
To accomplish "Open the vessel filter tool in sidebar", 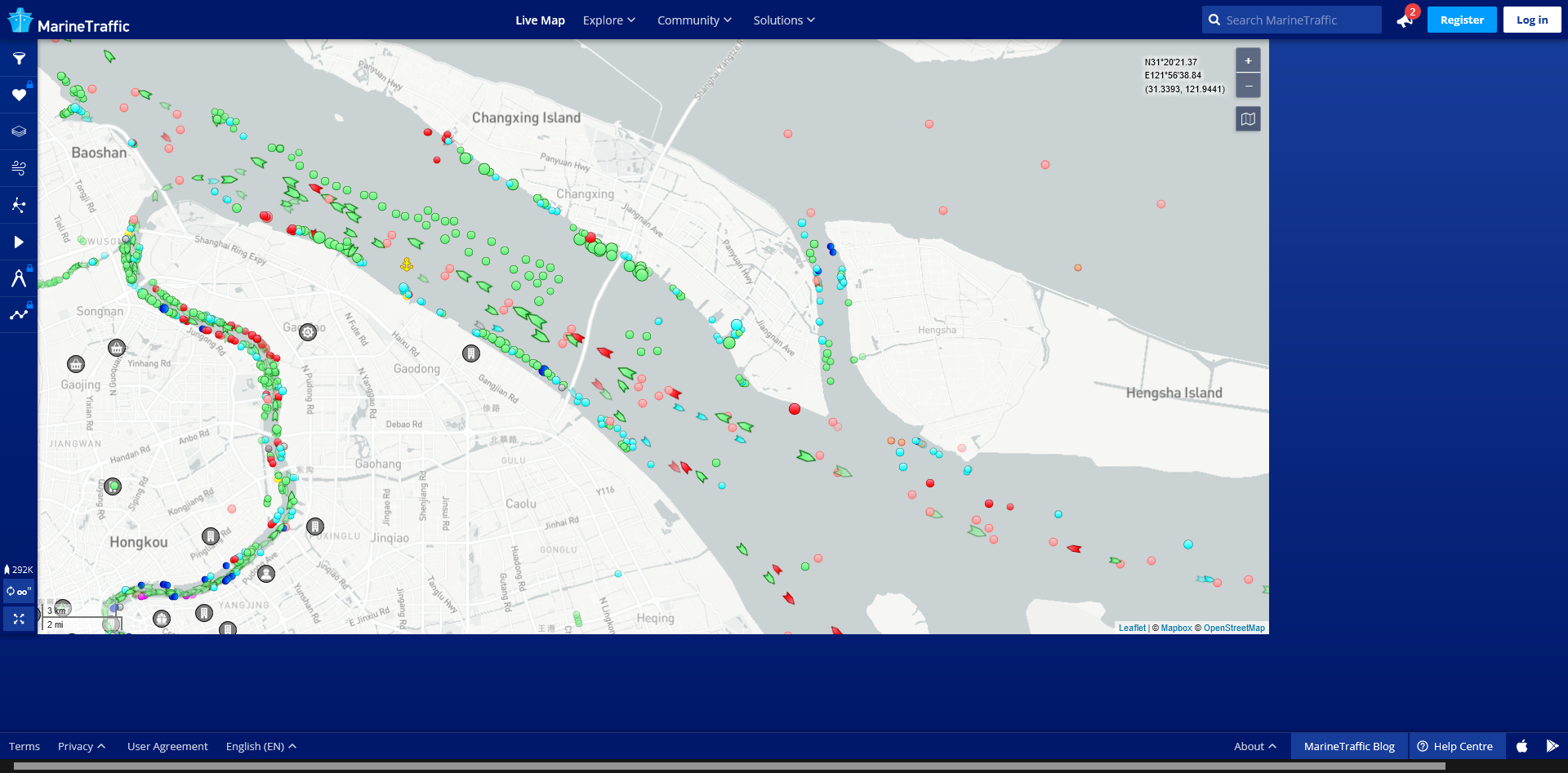I will pyautogui.click(x=19, y=59).
